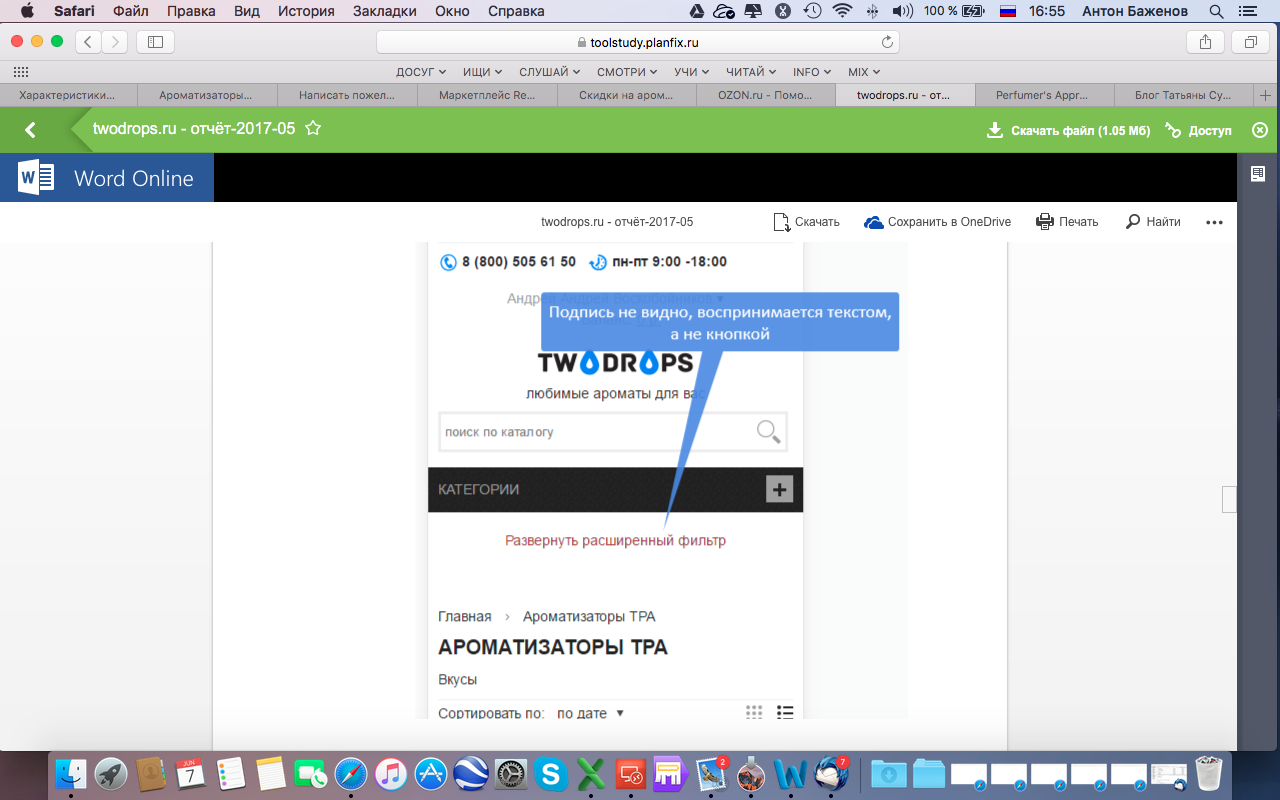
Task: Click Скачать in Word Online toolbar
Action: 806,222
